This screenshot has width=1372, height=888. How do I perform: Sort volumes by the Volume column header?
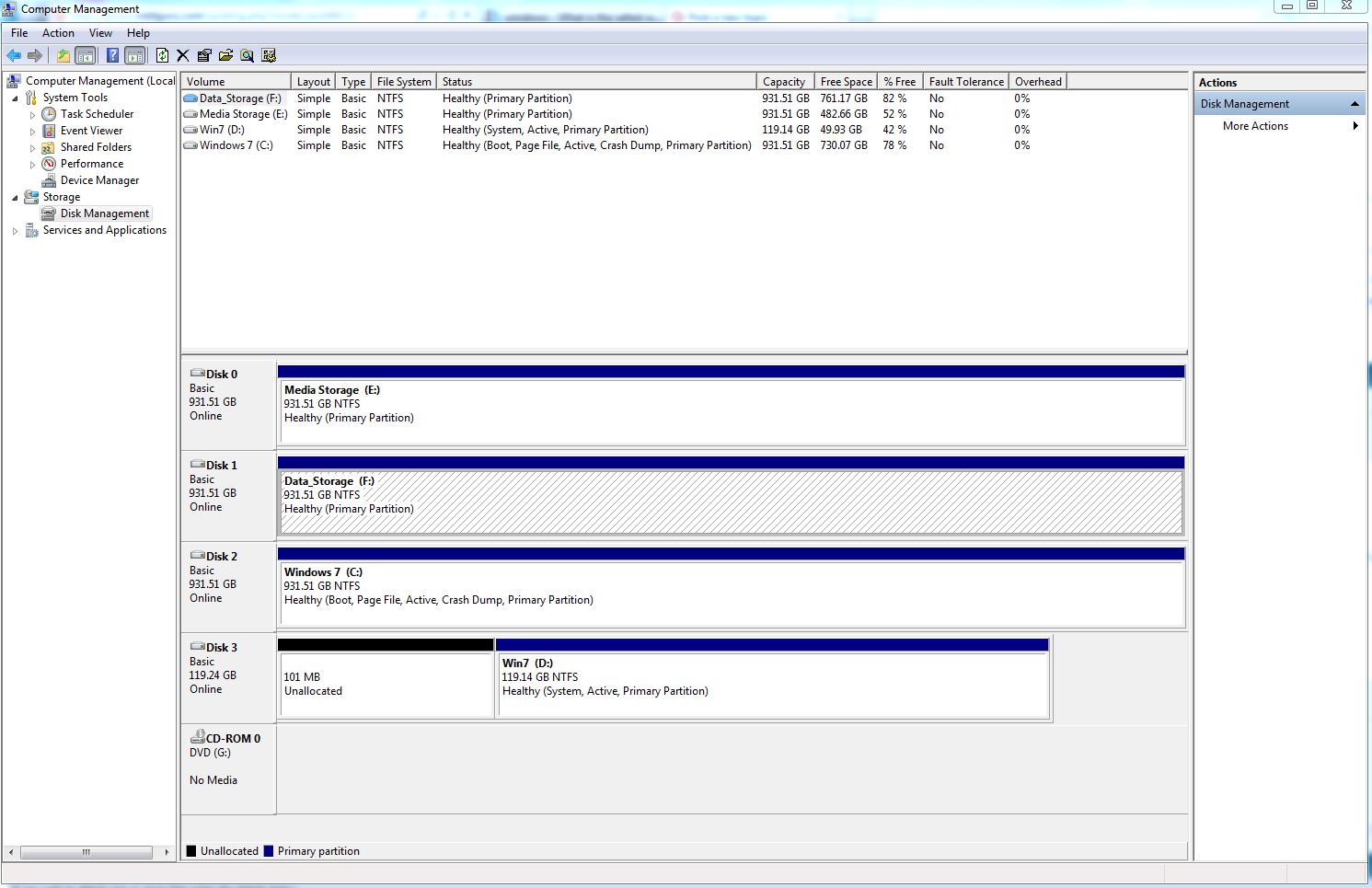[x=236, y=82]
